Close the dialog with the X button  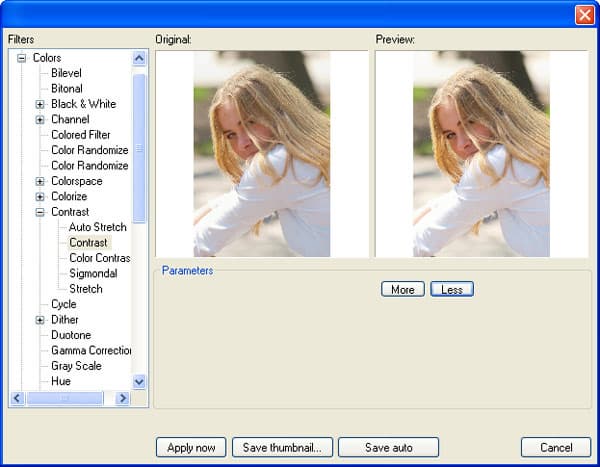(x=585, y=15)
